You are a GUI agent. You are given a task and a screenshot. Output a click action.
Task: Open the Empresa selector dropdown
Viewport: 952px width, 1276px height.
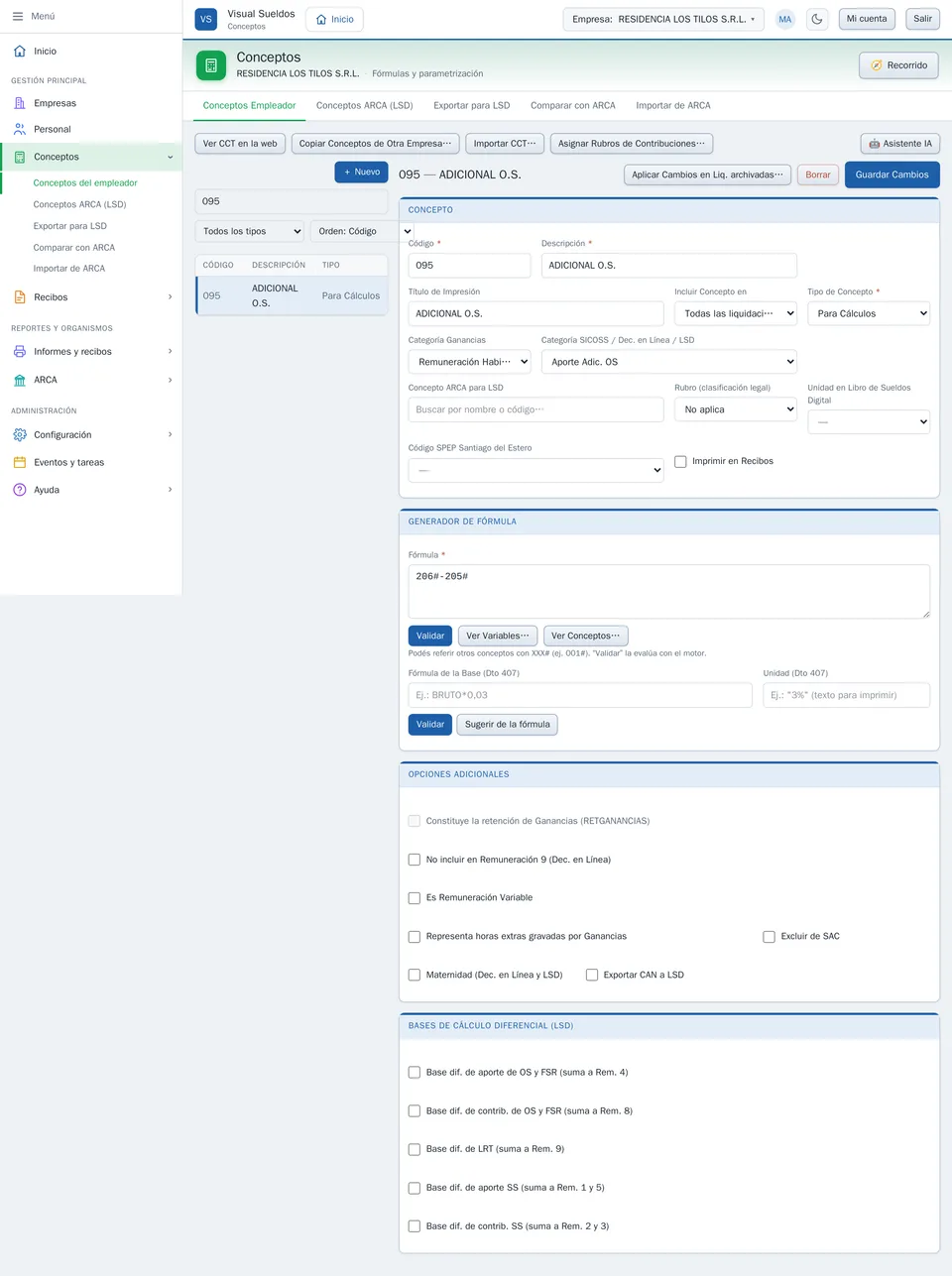click(663, 19)
